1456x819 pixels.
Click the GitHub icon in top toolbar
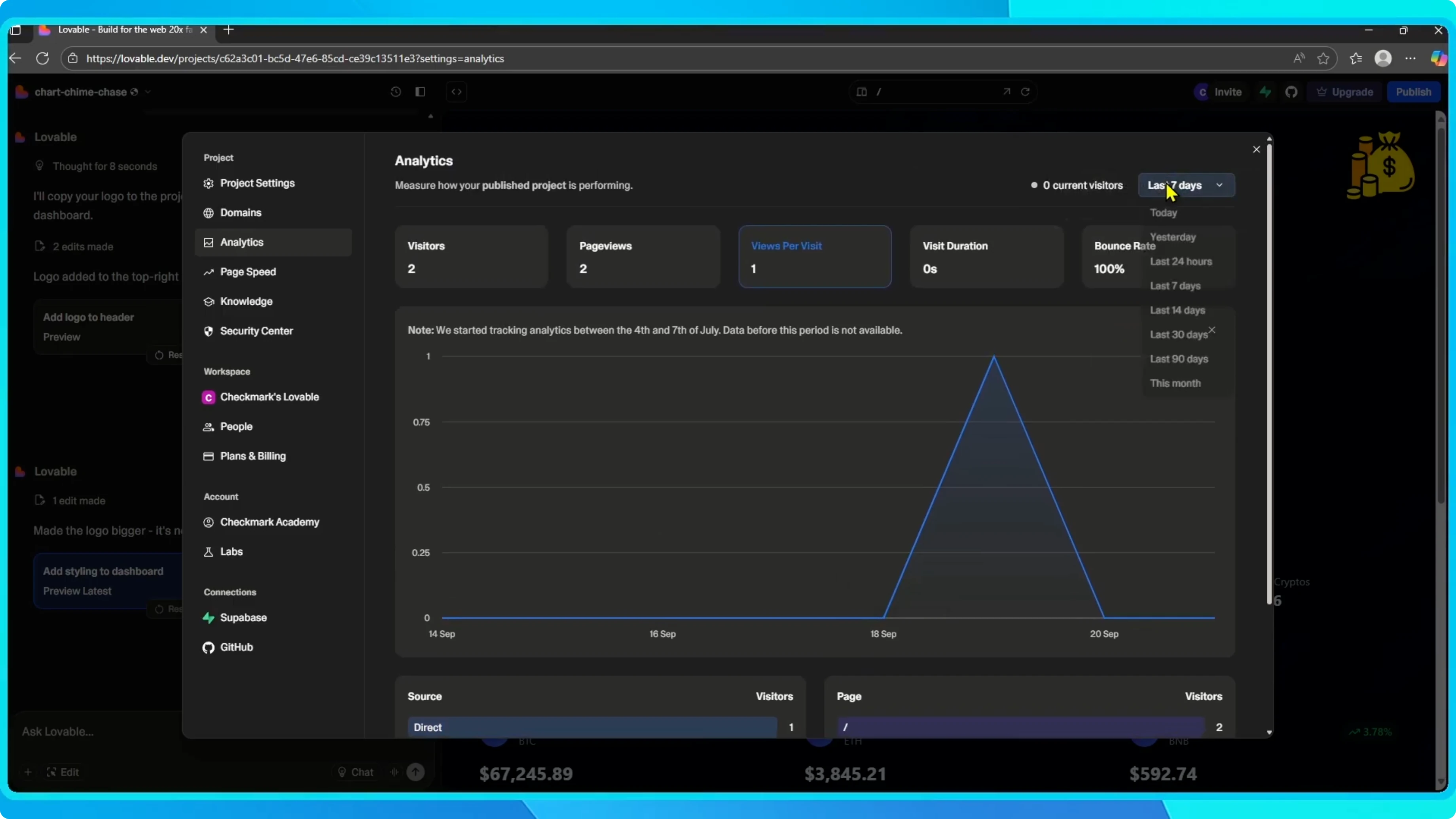1291,91
